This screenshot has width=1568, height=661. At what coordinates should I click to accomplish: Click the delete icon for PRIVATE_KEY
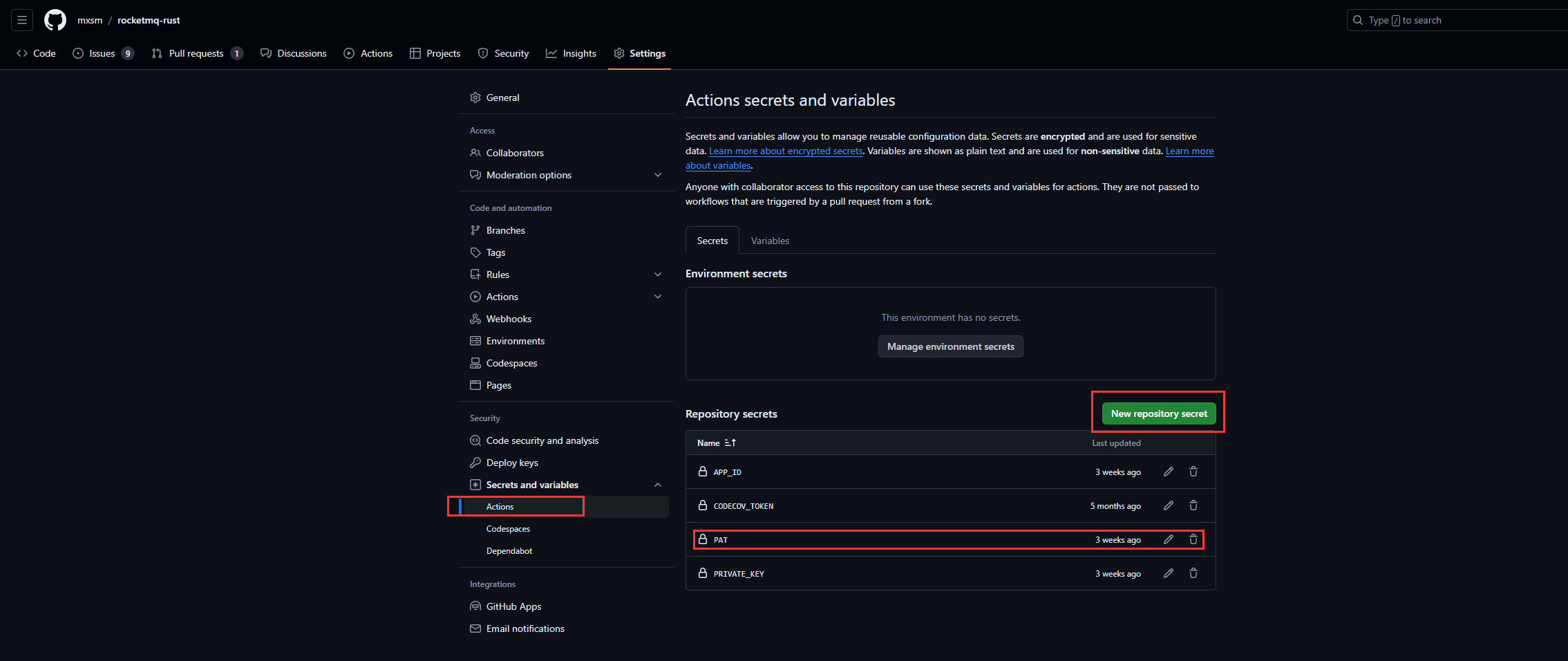(1193, 573)
